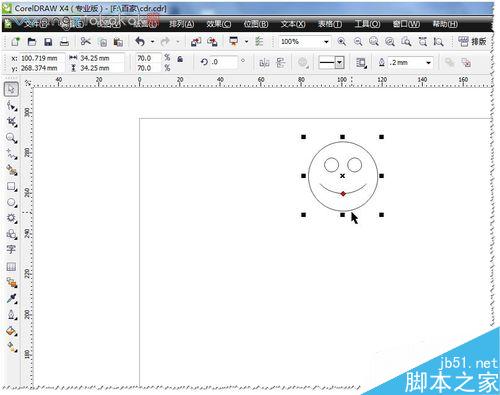This screenshot has width=500, height=395.
Task: Select the Table tool
Action: [11, 266]
